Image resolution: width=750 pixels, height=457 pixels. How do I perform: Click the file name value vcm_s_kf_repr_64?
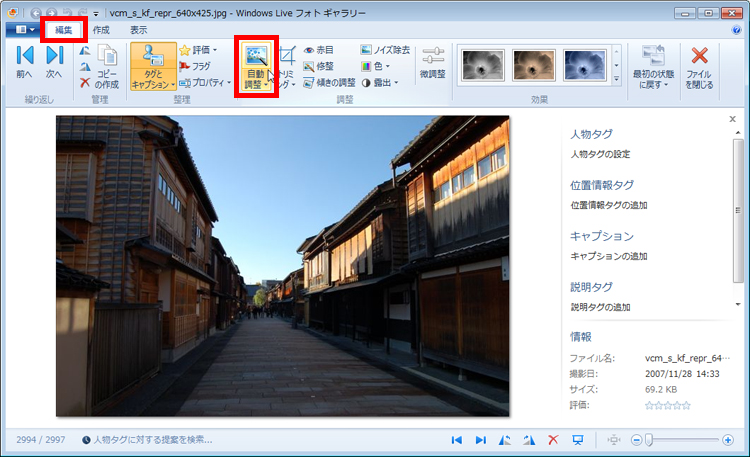(x=687, y=358)
